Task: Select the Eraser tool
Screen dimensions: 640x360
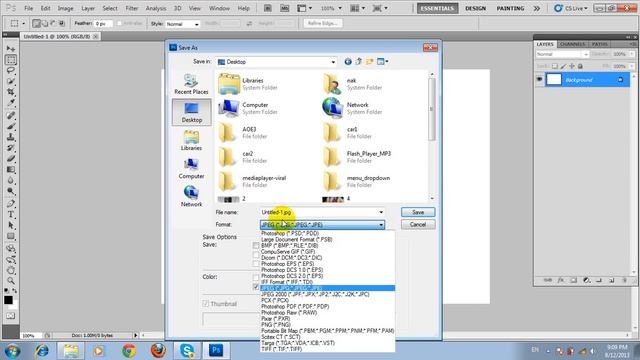Action: coord(11,158)
